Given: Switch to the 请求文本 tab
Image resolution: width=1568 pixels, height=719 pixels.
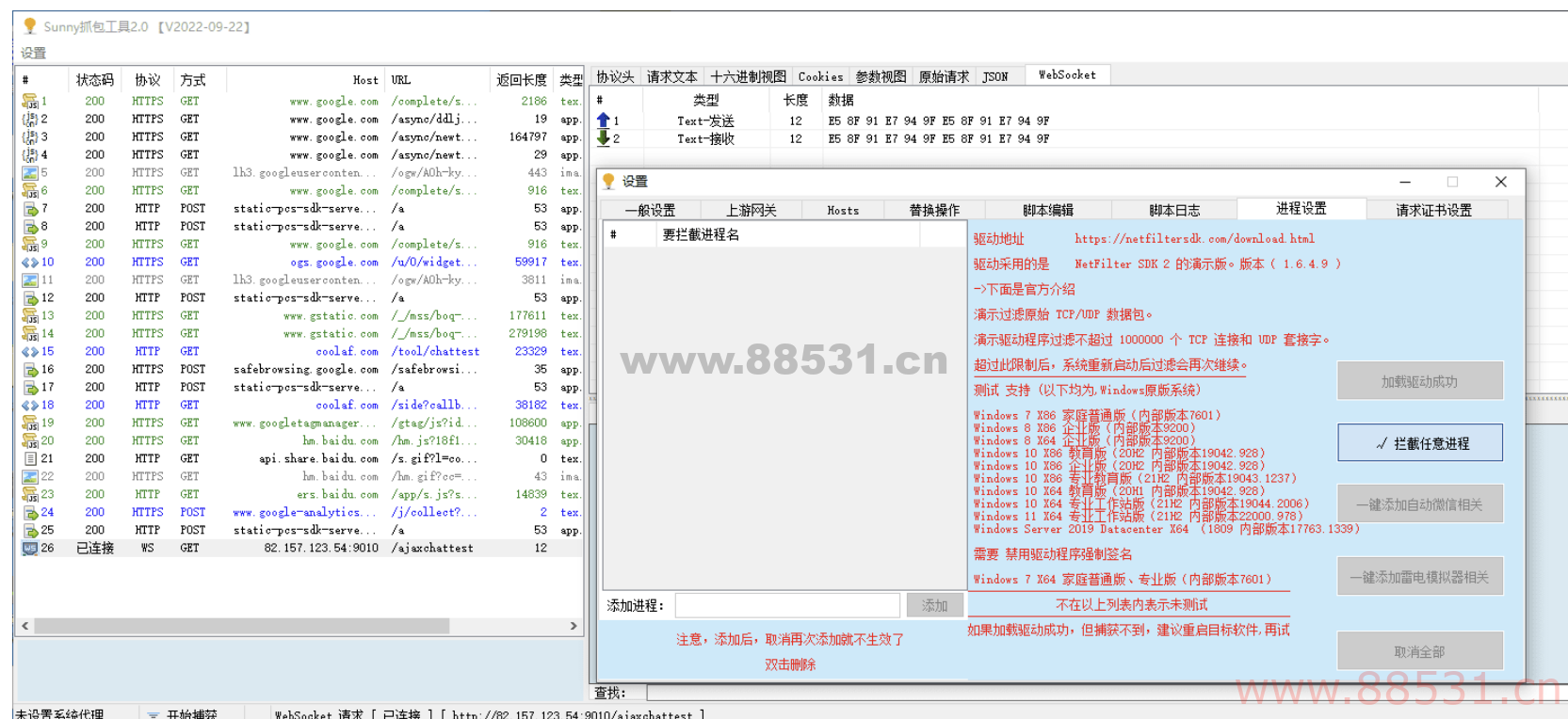Looking at the screenshot, I should pyautogui.click(x=672, y=76).
